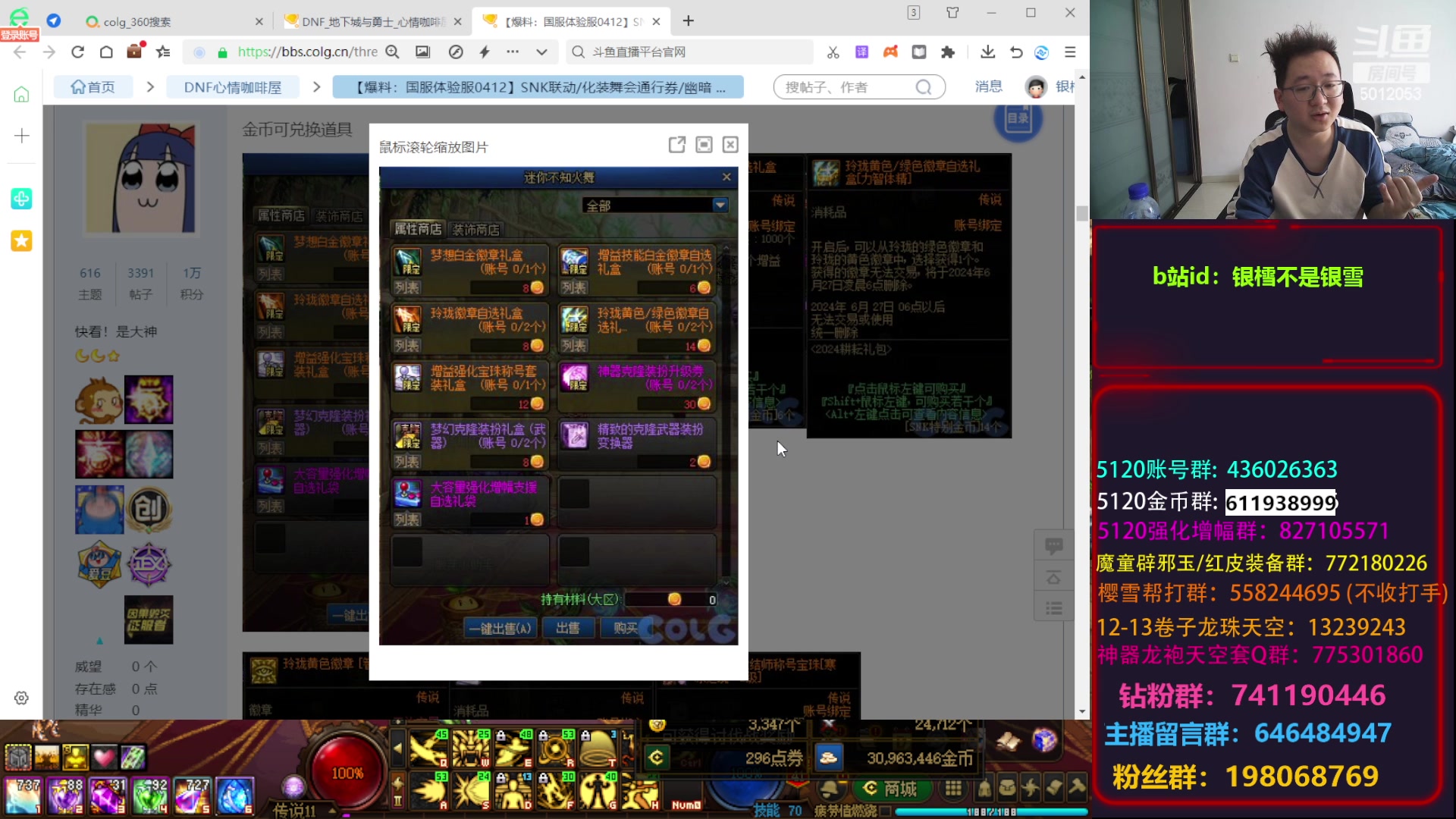Click the 616 主题 topics count
This screenshot has height=819, width=1456.
pyautogui.click(x=90, y=283)
